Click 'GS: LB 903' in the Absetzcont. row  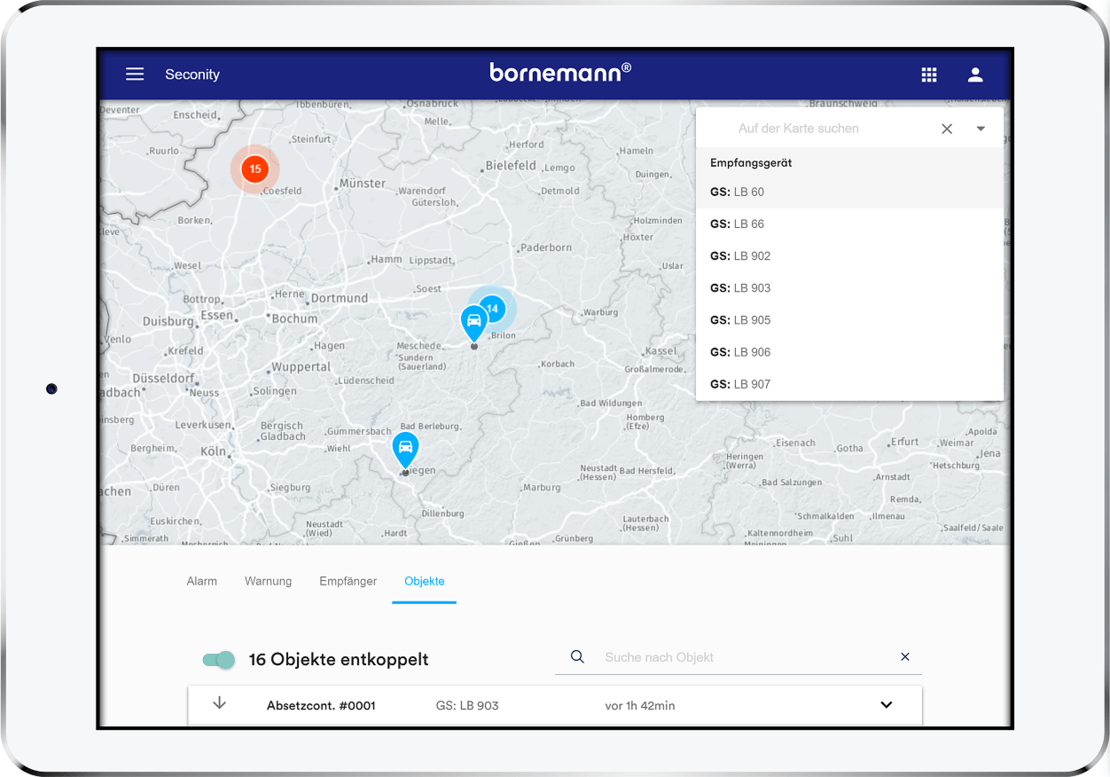pos(467,706)
